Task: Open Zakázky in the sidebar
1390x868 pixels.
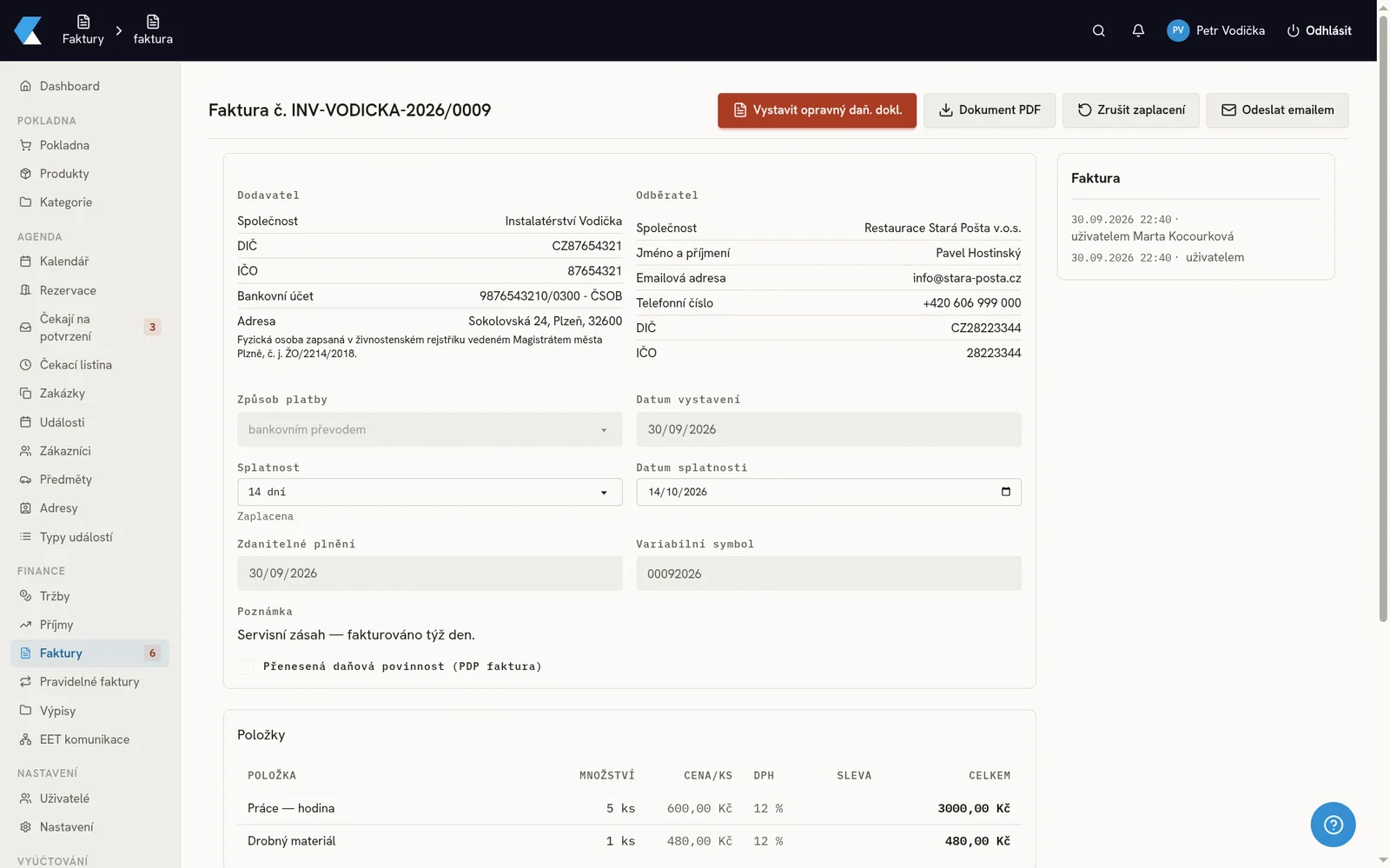Action: 89,394
